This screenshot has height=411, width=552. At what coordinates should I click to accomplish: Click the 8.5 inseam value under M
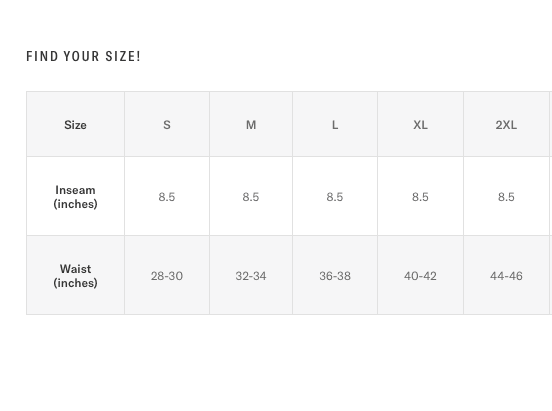coord(251,197)
